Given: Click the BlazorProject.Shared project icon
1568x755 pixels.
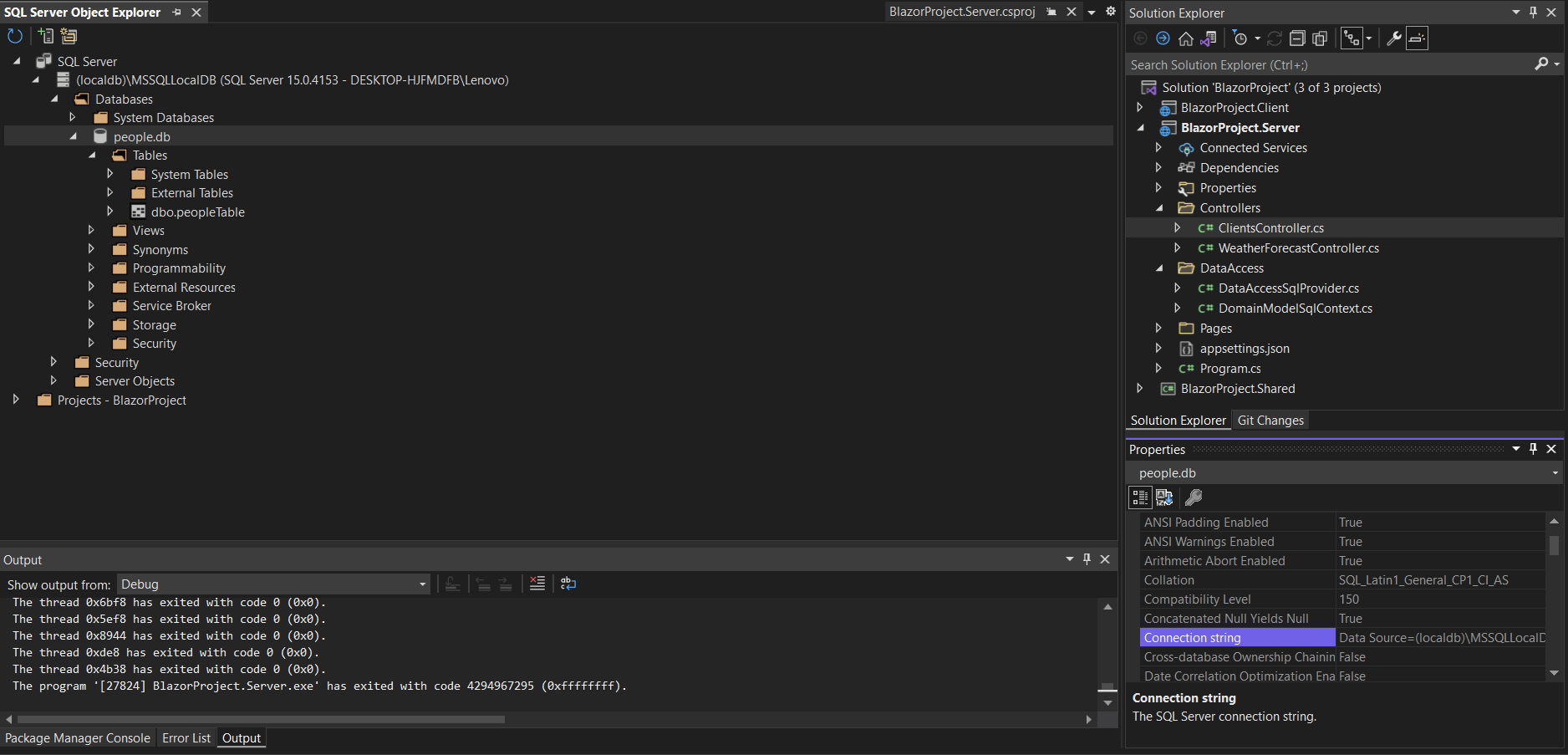Looking at the screenshot, I should point(1168,389).
